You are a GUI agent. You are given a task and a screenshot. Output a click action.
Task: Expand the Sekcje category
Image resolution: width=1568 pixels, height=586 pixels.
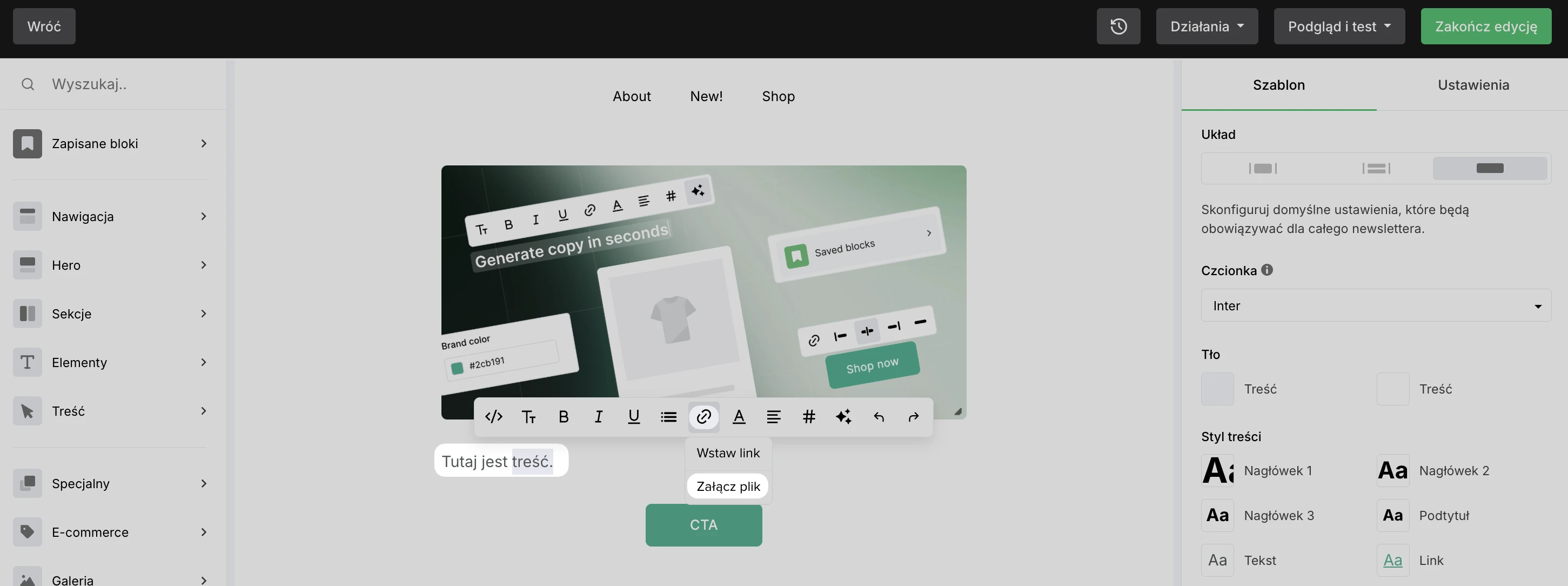(204, 314)
